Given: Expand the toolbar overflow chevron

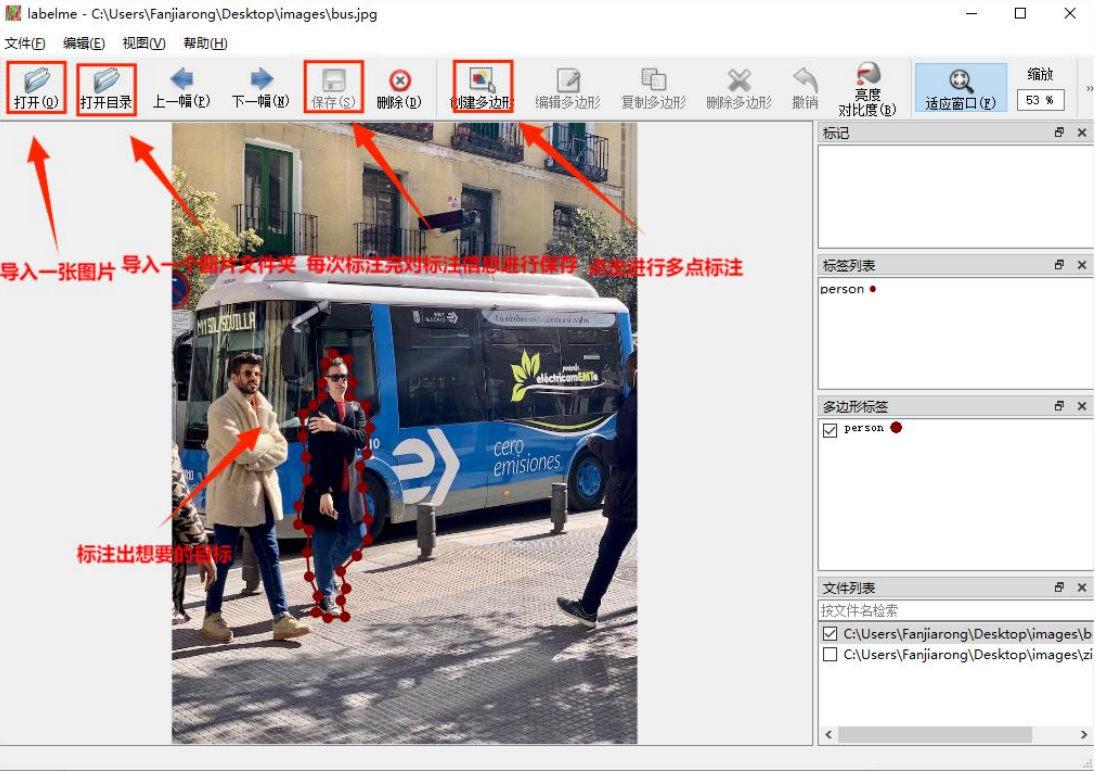Looking at the screenshot, I should point(1089,89).
